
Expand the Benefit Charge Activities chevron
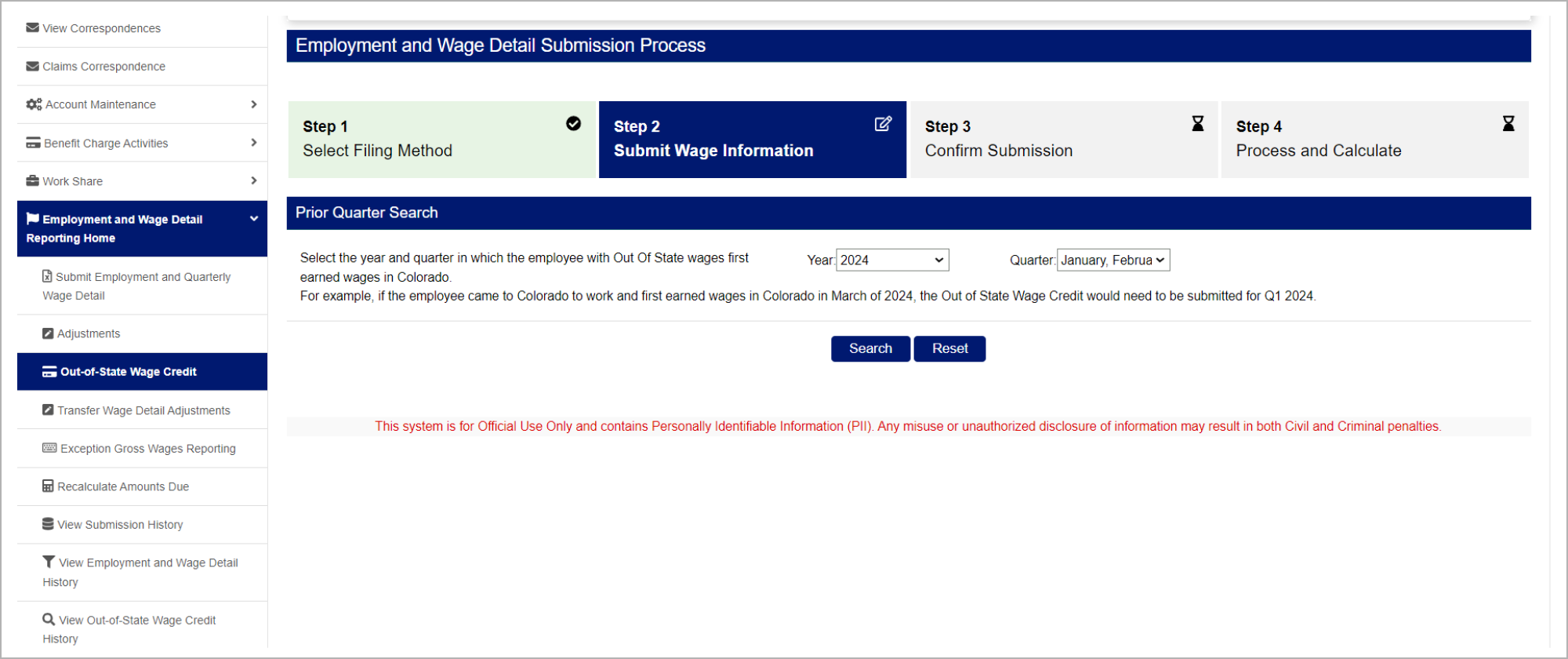coord(253,143)
